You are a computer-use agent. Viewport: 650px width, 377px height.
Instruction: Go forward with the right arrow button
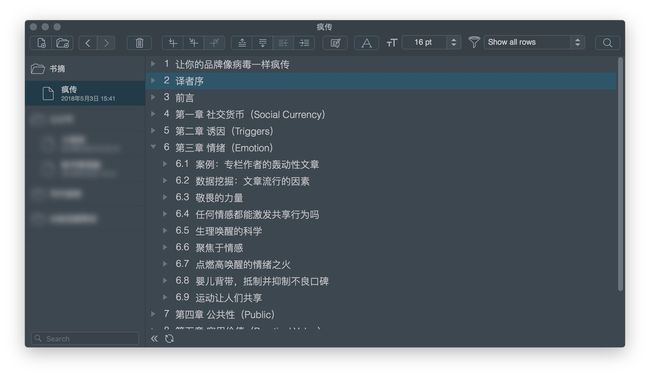[106, 43]
